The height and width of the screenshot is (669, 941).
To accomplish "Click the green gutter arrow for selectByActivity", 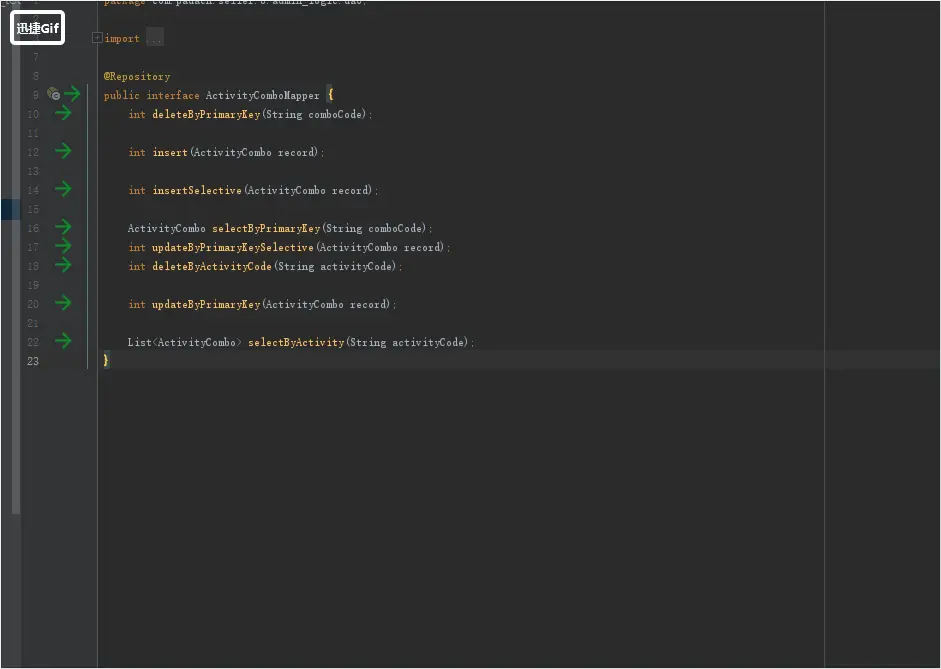I will (x=63, y=341).
